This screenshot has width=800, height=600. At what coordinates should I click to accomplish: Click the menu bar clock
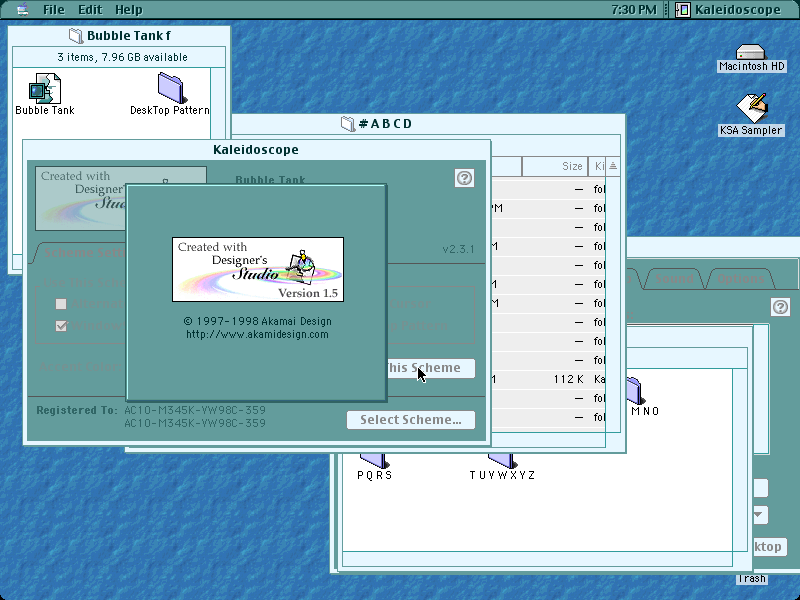[x=634, y=10]
